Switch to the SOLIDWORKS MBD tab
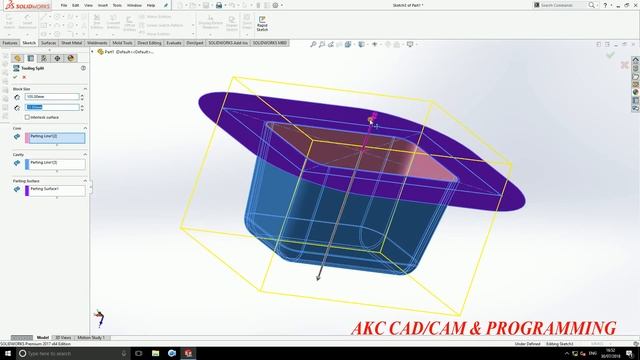This screenshot has height=360, width=640. 270,43
